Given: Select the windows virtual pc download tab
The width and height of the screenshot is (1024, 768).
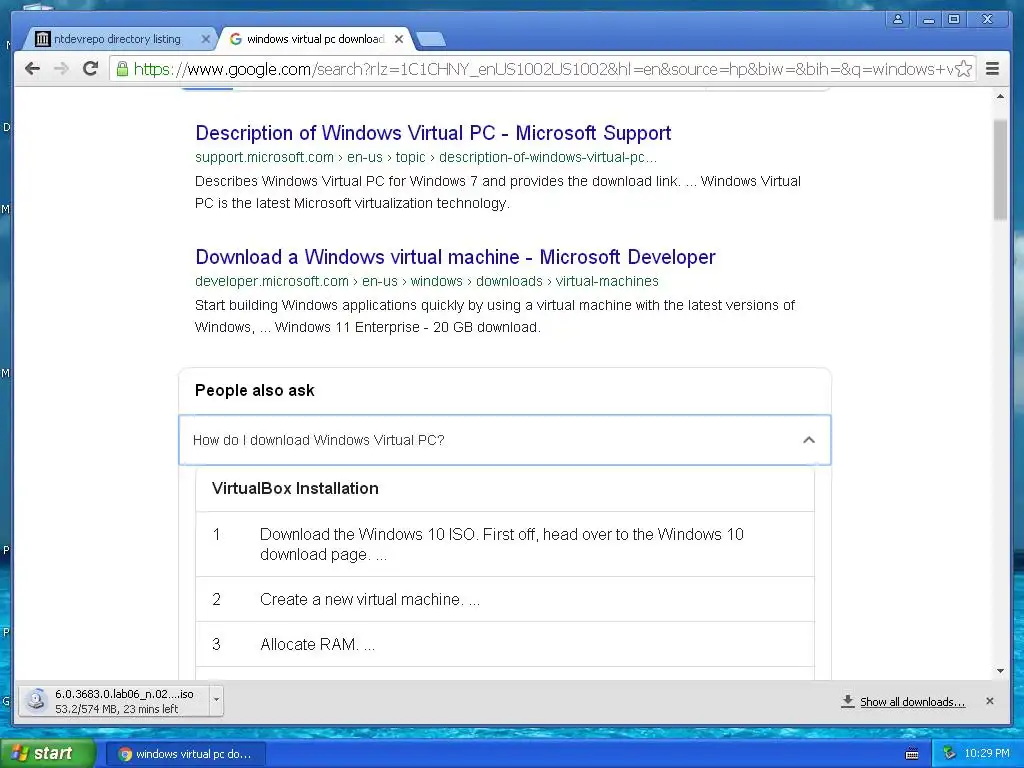Looking at the screenshot, I should pyautogui.click(x=315, y=39).
